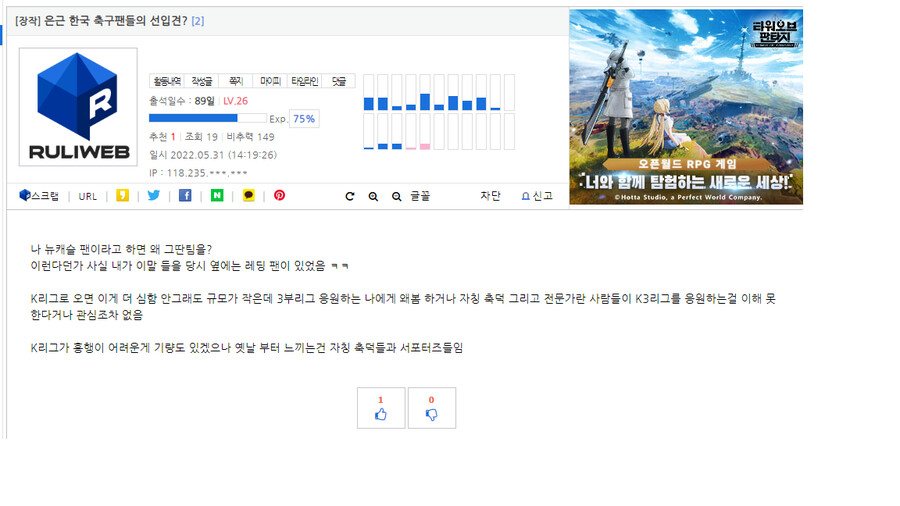Click the 출석일수 : 89일 attendance text

(x=182, y=101)
